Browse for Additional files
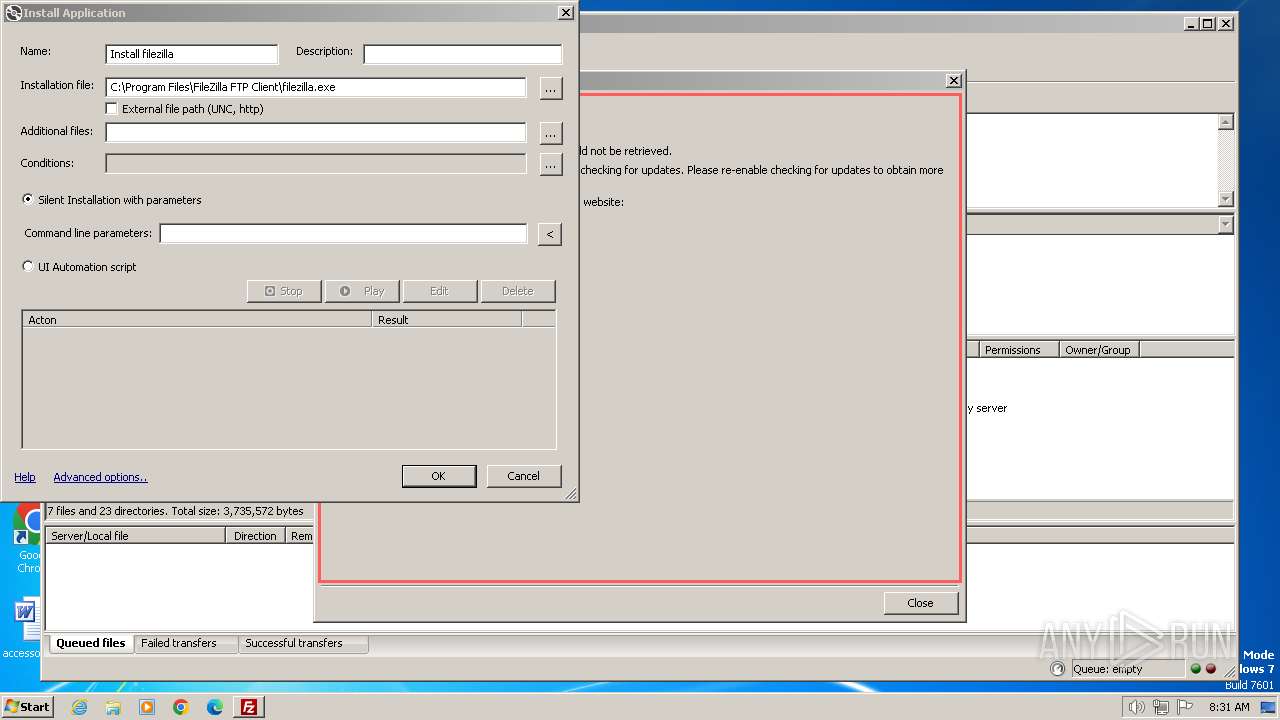 point(551,132)
